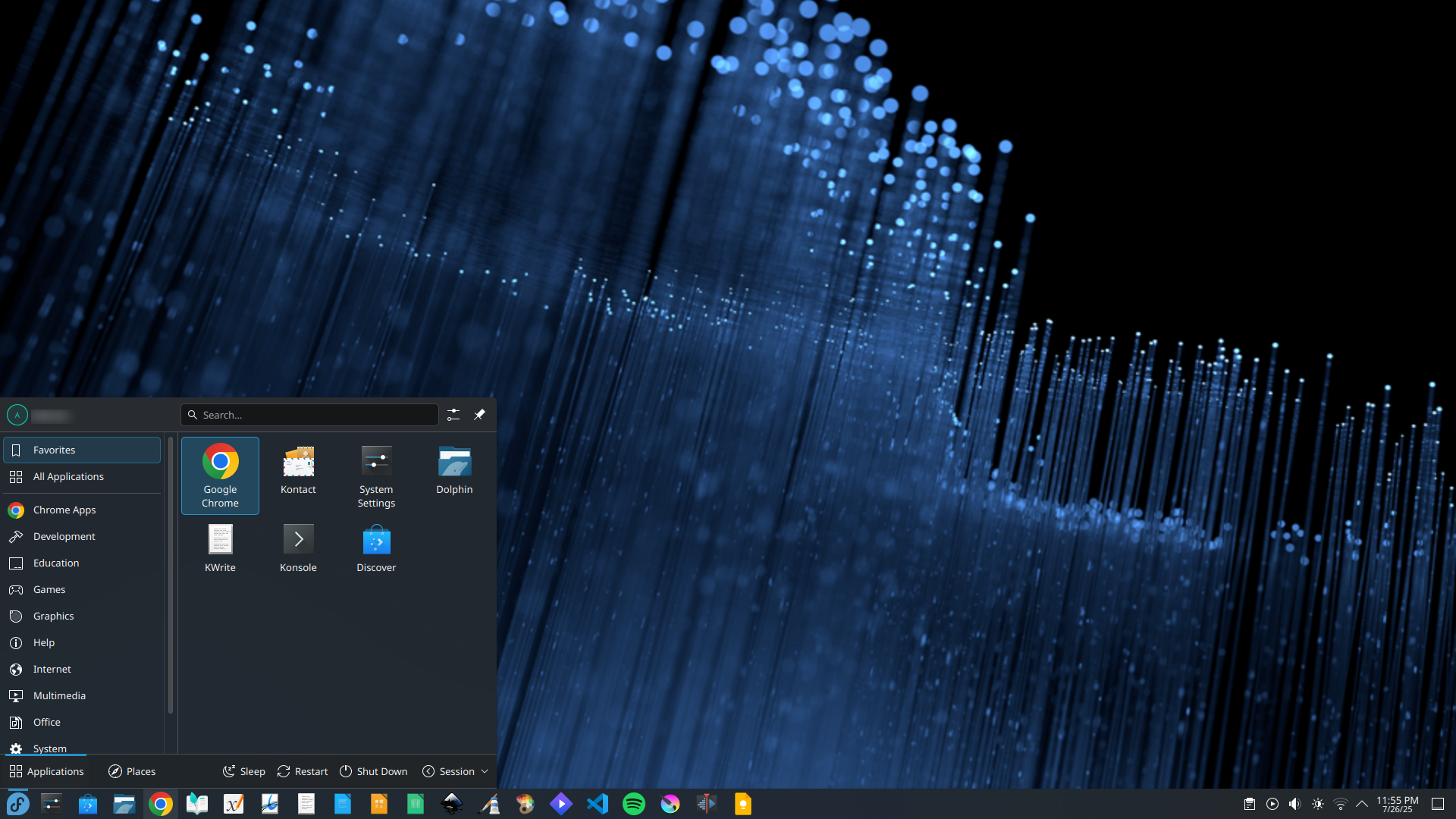Screen dimensions: 1456x819
Task: Expand hidden system tray icons arrow
Action: (x=1362, y=804)
